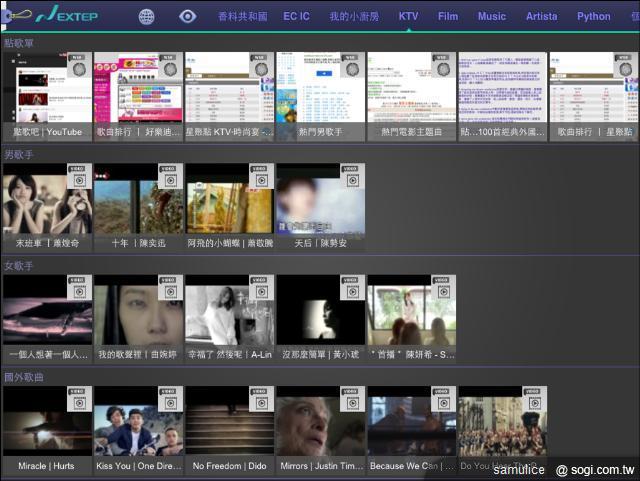Go to the Artista tab
640x481 pixels.
point(541,16)
